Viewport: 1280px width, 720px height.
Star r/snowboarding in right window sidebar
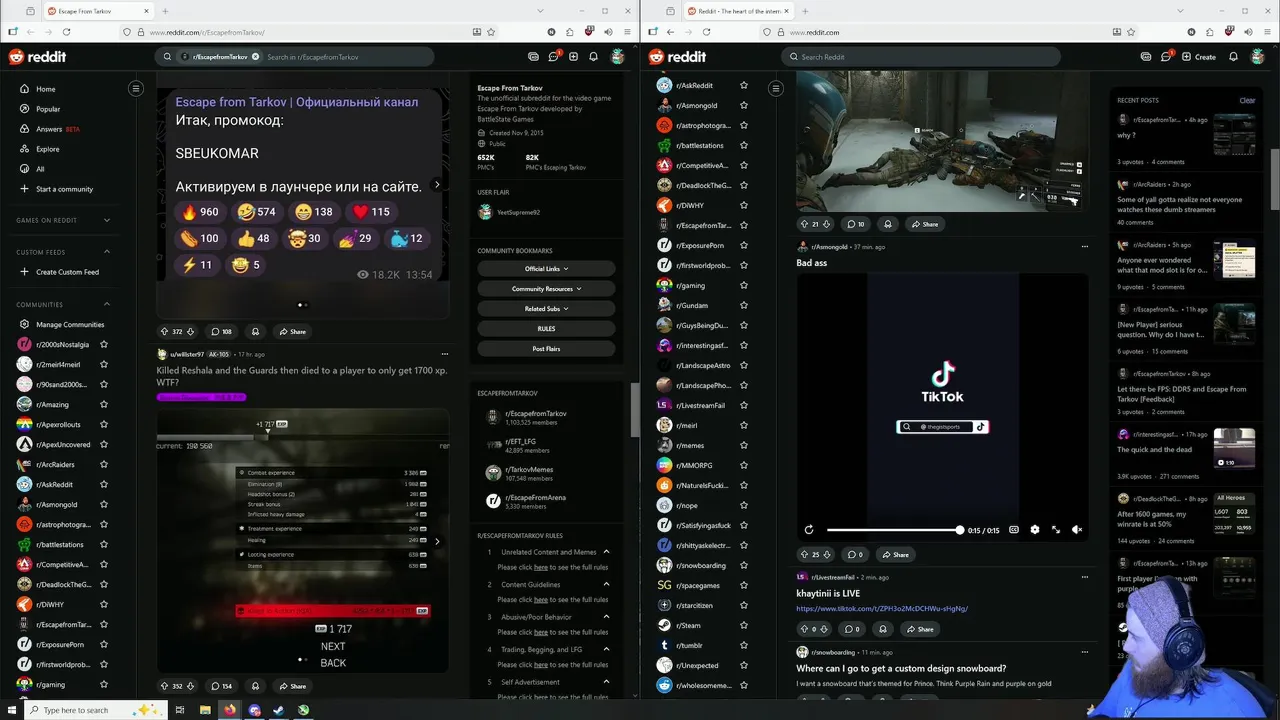(x=743, y=565)
